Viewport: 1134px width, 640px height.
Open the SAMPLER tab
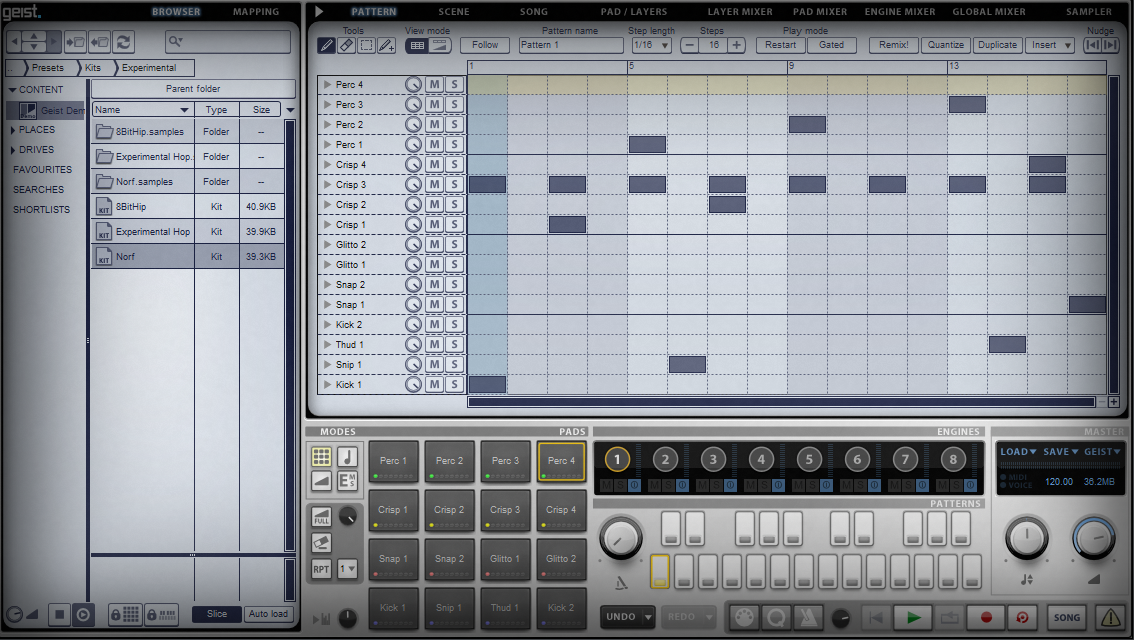(1089, 12)
